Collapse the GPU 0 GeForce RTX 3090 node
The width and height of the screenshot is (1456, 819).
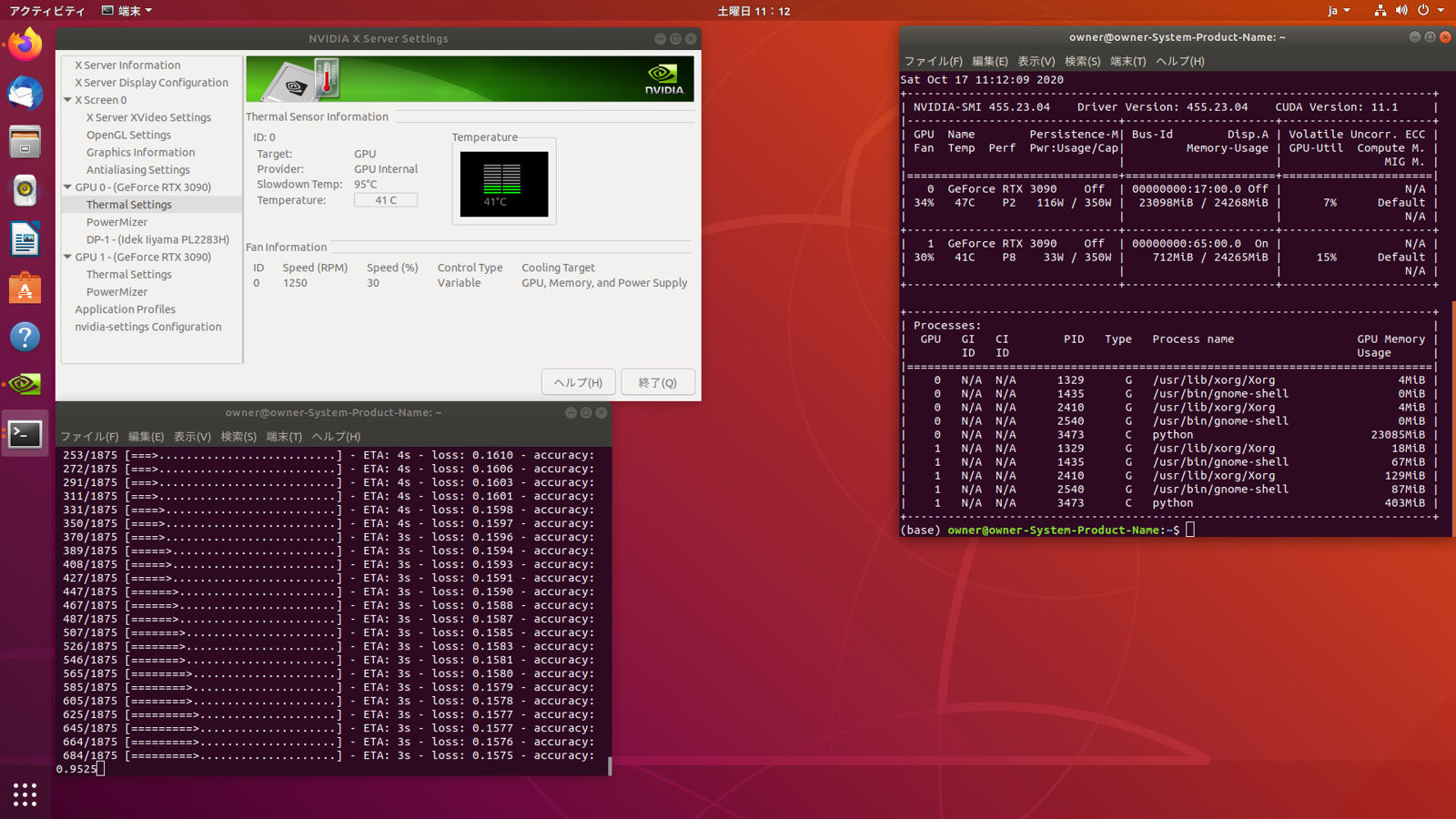pos(67,187)
